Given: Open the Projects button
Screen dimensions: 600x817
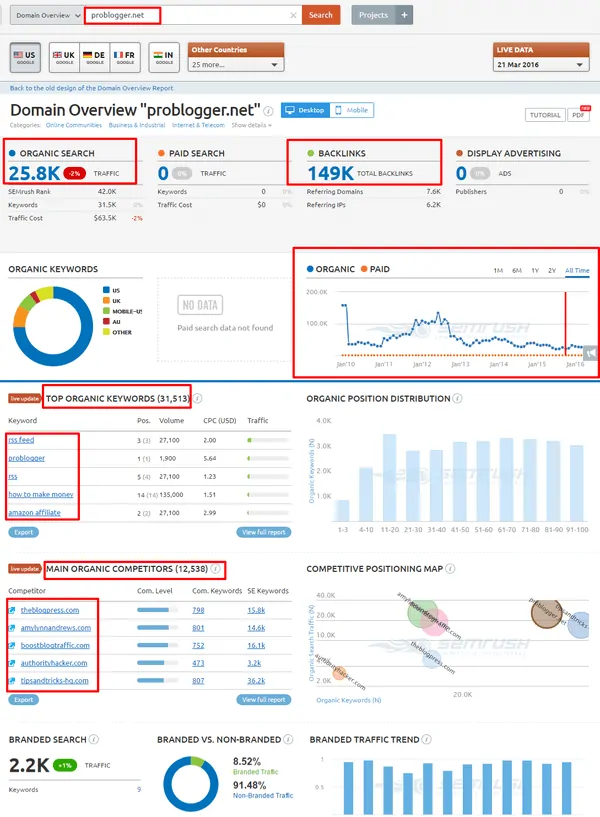Looking at the screenshot, I should [373, 15].
